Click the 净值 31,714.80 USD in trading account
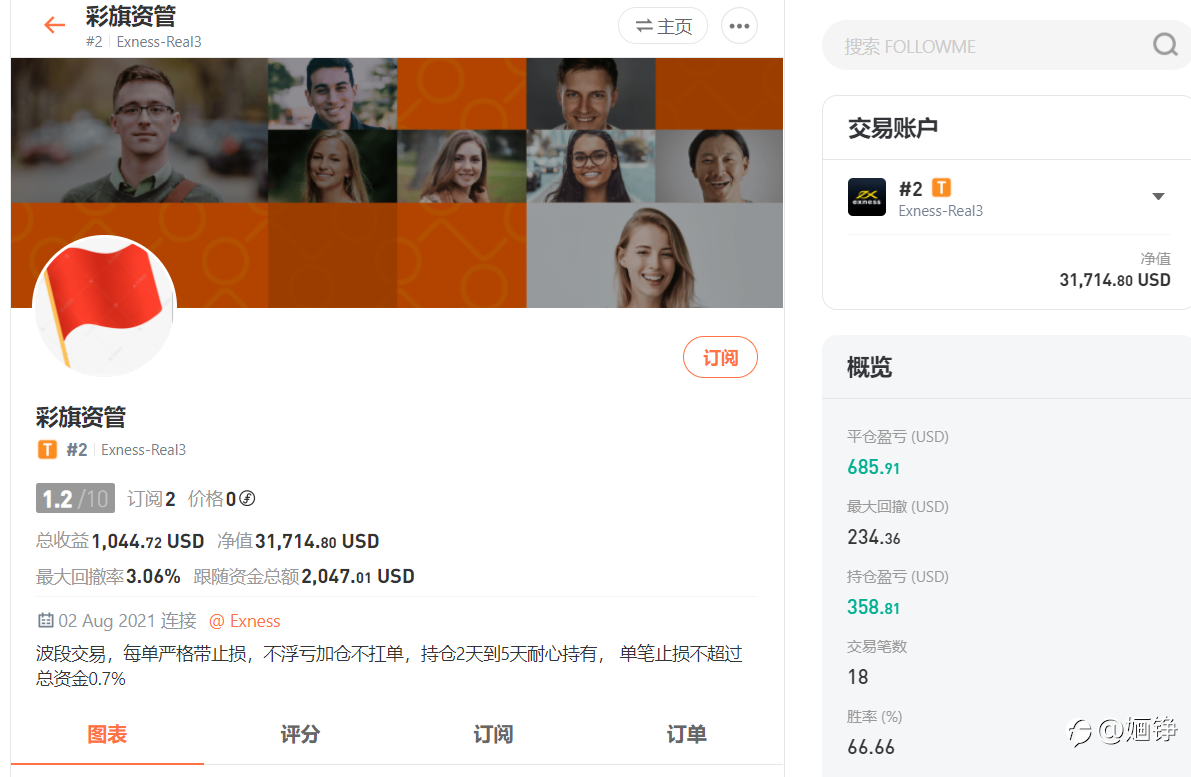Viewport: 1191px width, 777px height. click(1114, 280)
